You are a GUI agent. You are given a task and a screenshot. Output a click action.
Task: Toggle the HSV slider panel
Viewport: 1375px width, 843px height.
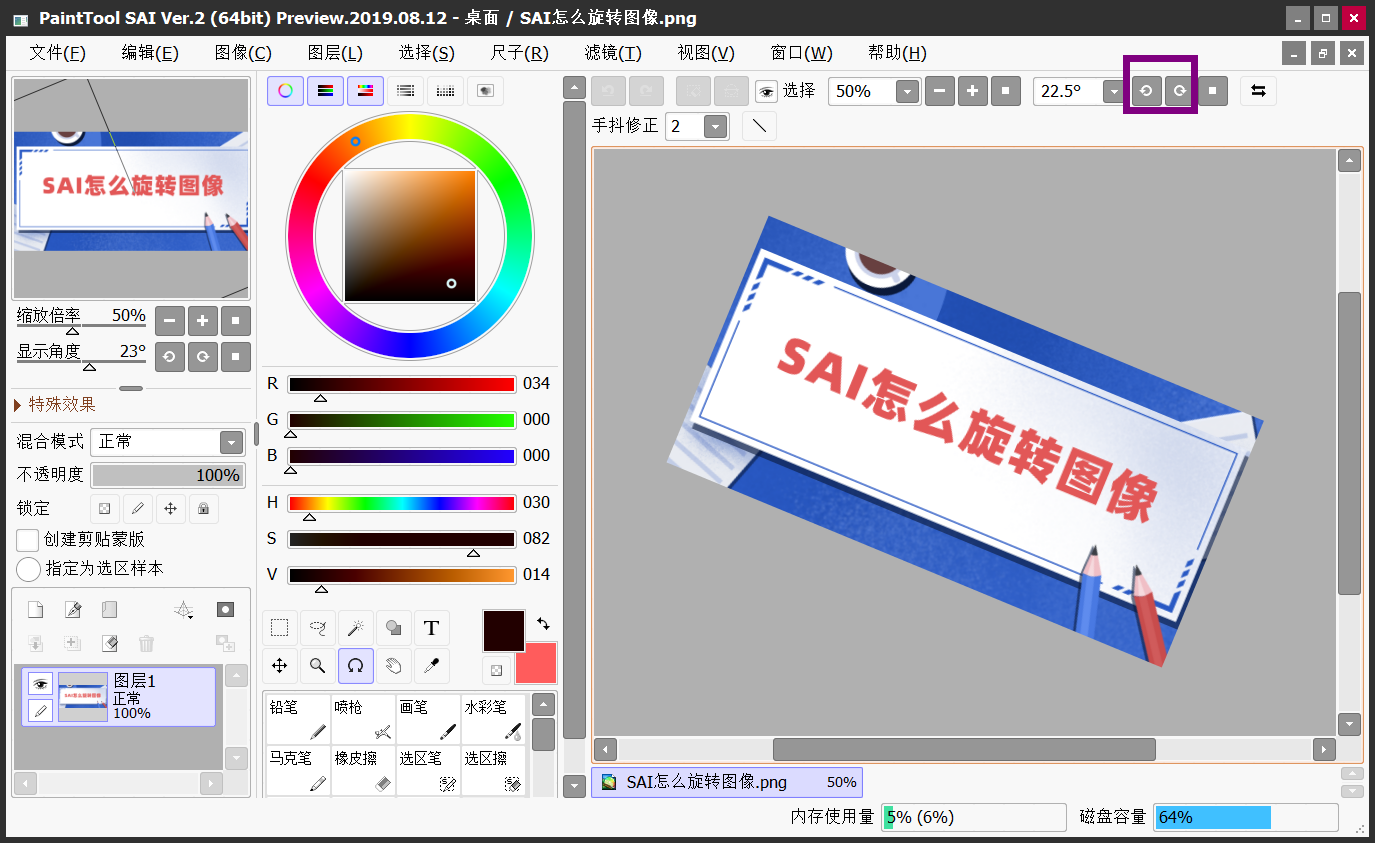(x=365, y=91)
